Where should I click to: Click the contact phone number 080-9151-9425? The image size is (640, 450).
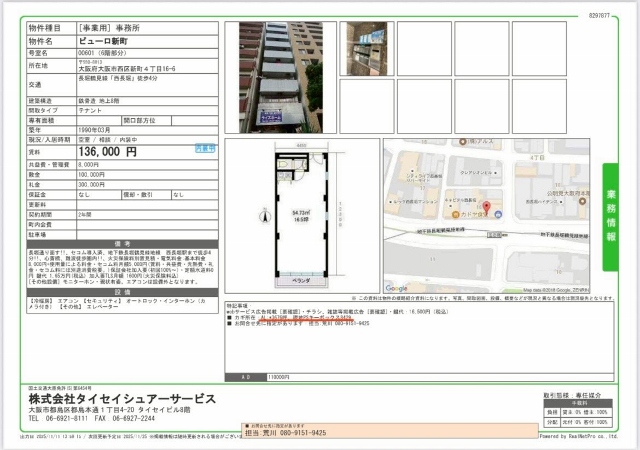click(x=299, y=434)
